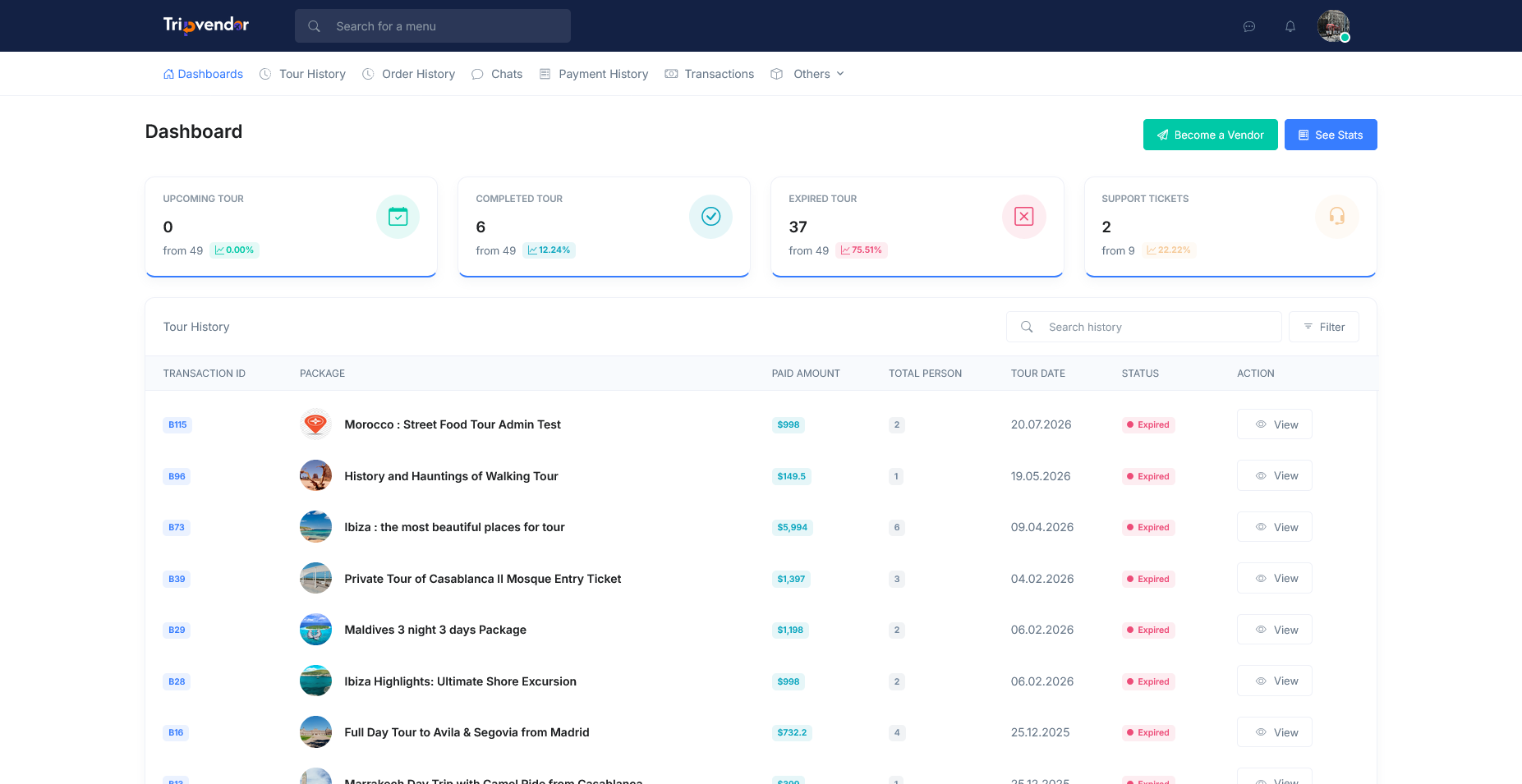
Task: View booking B96 details
Action: click(x=1275, y=475)
